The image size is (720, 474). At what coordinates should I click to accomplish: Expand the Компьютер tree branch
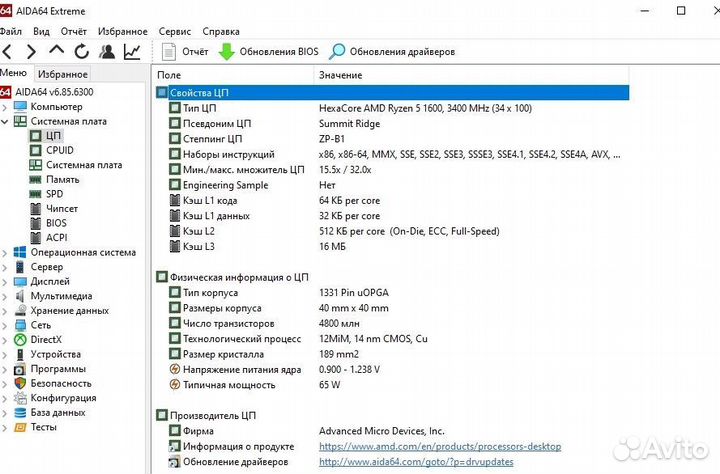click(x=5, y=107)
